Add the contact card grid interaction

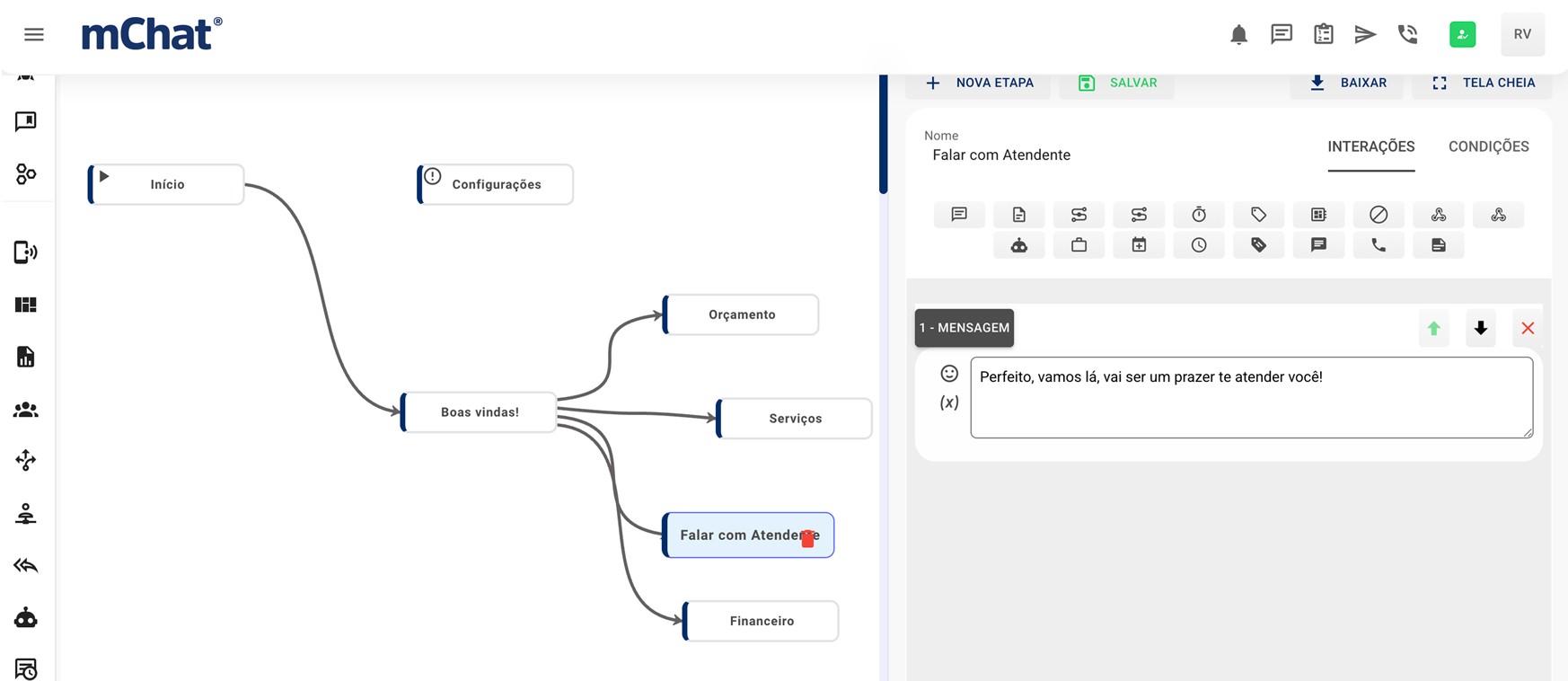point(1318,215)
